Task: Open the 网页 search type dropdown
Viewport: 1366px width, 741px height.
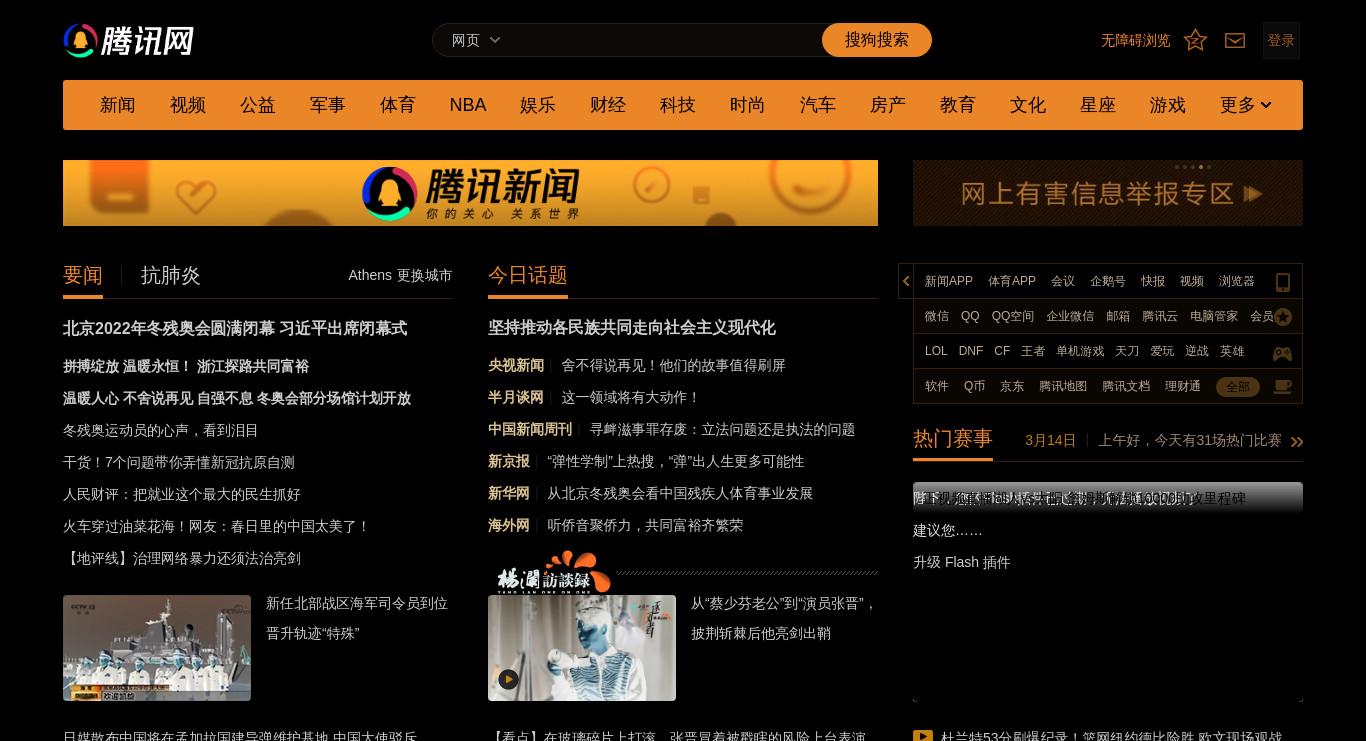Action: click(x=476, y=40)
